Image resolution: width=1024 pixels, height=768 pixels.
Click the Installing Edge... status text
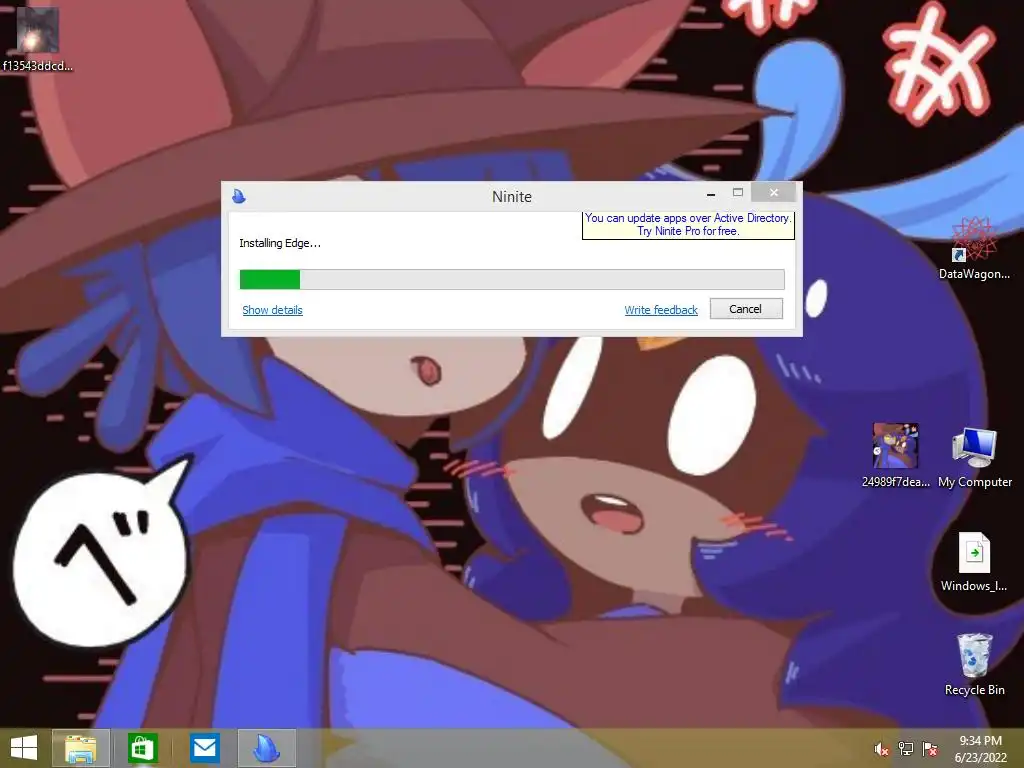pos(280,243)
